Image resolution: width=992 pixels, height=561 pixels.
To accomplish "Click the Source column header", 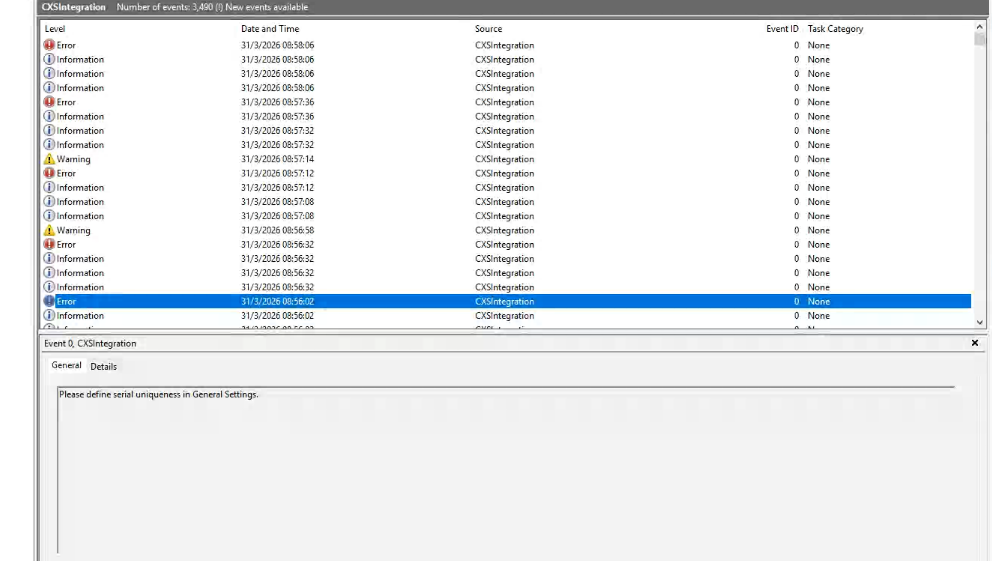I will [x=488, y=29].
